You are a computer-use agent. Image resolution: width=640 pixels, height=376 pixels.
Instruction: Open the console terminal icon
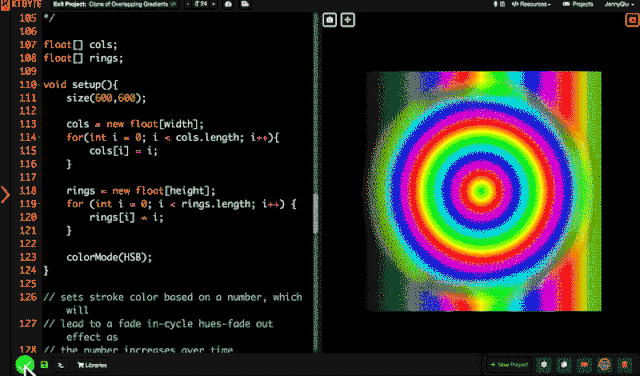point(61,365)
